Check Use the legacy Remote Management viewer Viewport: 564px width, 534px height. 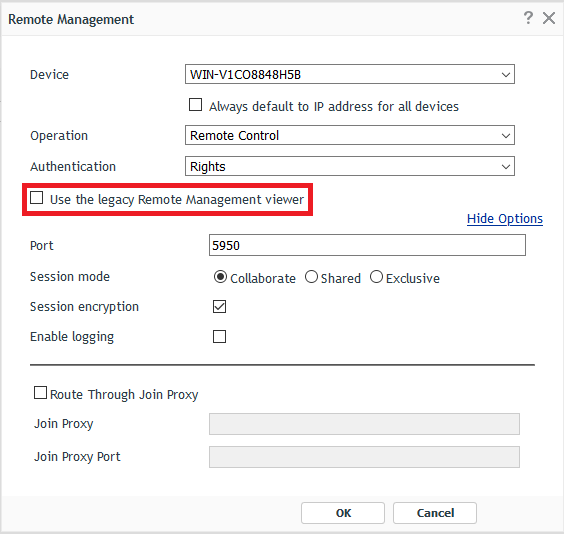click(x=36, y=197)
